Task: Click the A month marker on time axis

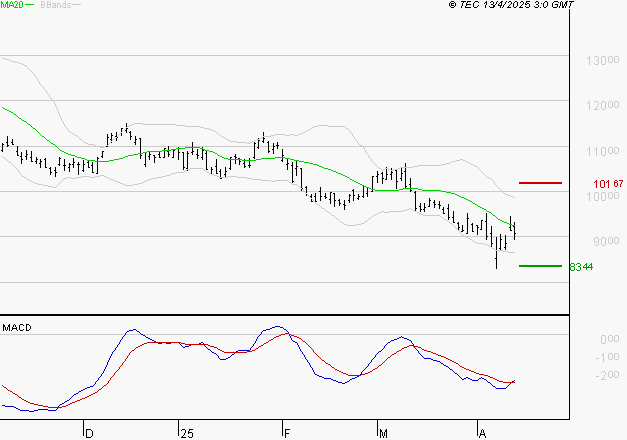Action: (x=482, y=433)
